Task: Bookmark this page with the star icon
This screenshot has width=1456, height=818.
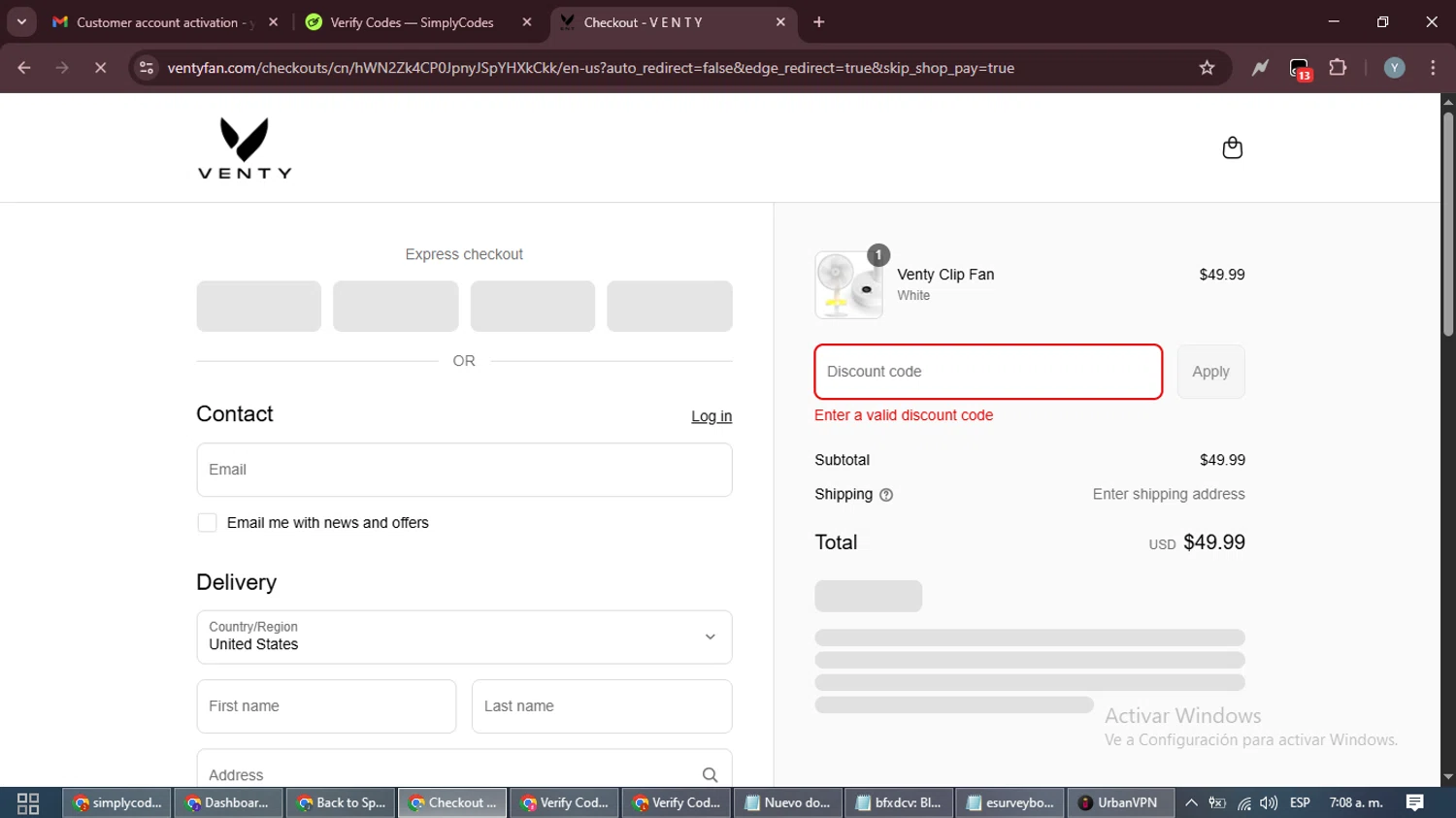Action: (x=1207, y=68)
